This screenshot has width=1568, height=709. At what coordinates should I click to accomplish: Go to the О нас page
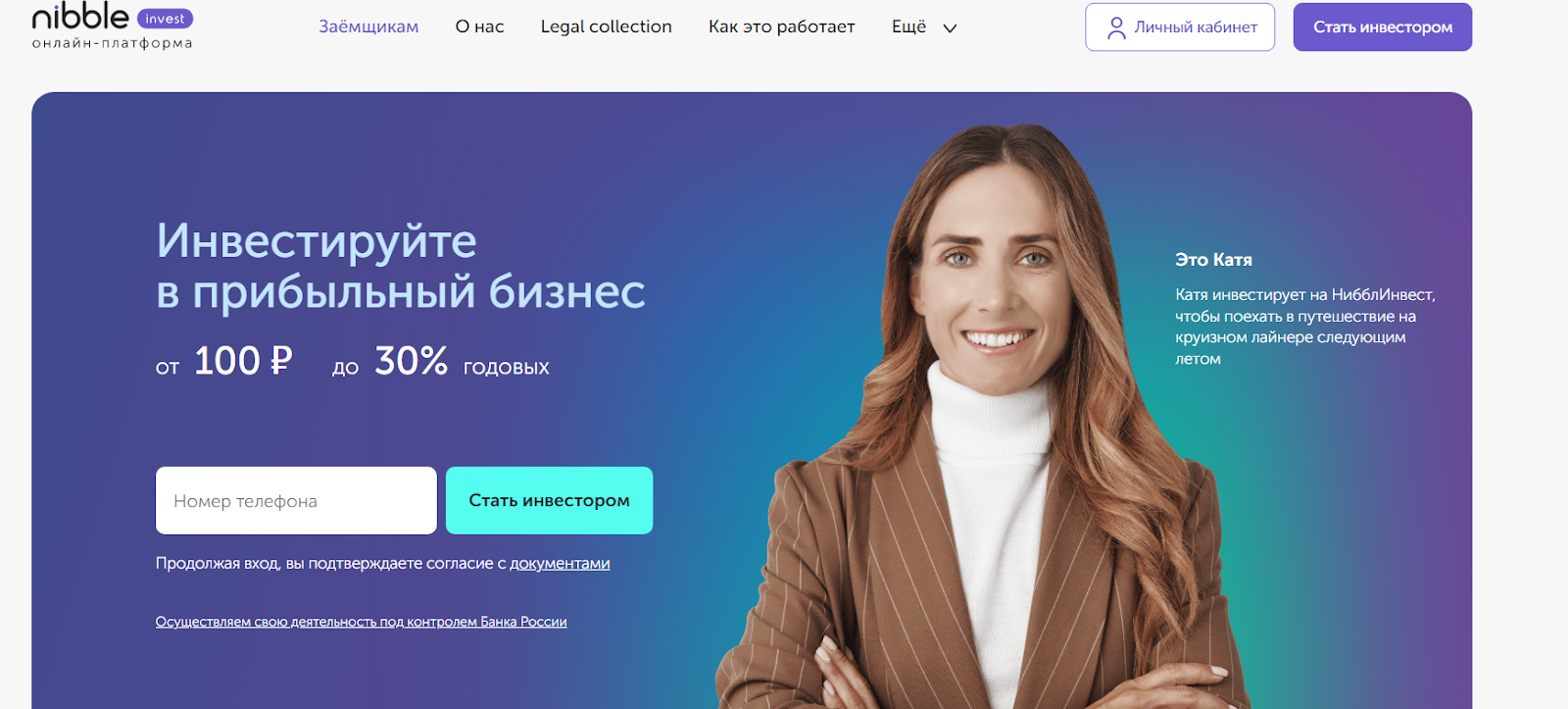[x=479, y=26]
